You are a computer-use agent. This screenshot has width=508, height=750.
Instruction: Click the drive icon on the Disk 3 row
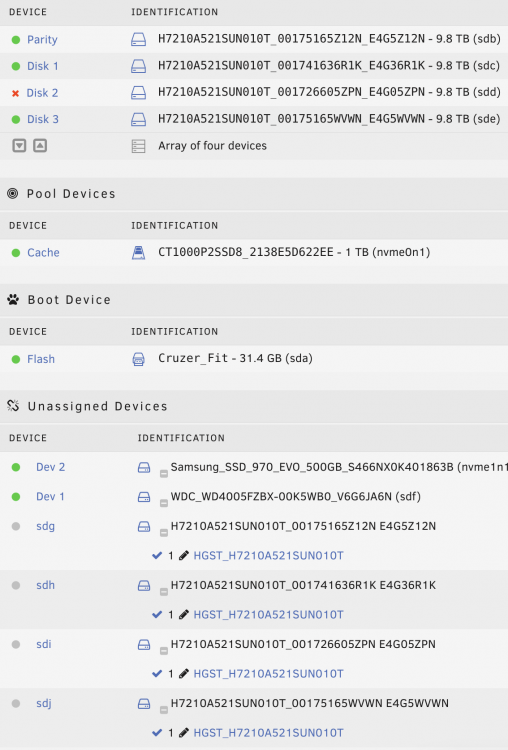pyautogui.click(x=138, y=119)
